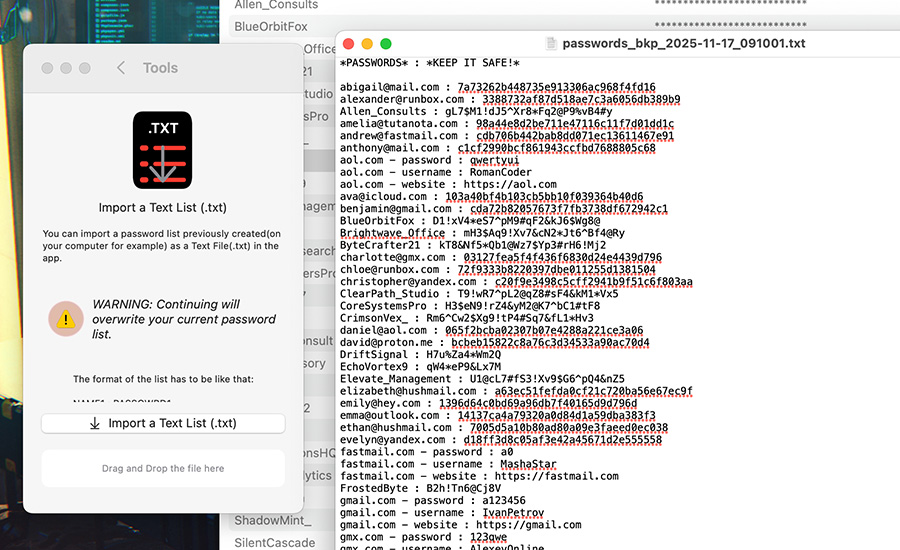Screen dimensions: 900x550
Task: Click evelyn@yandex.com line in text file
Action: [x=501, y=439]
